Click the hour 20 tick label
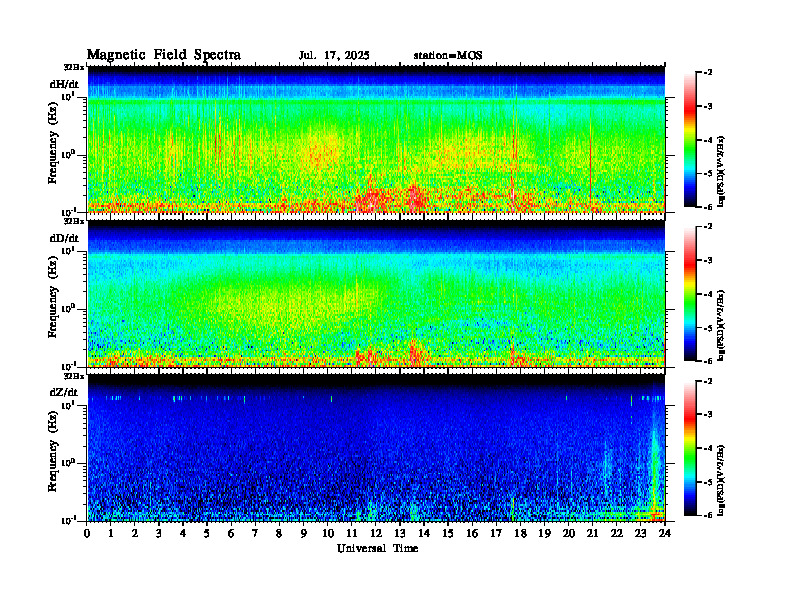The height and width of the screenshot is (612, 792). point(568,533)
